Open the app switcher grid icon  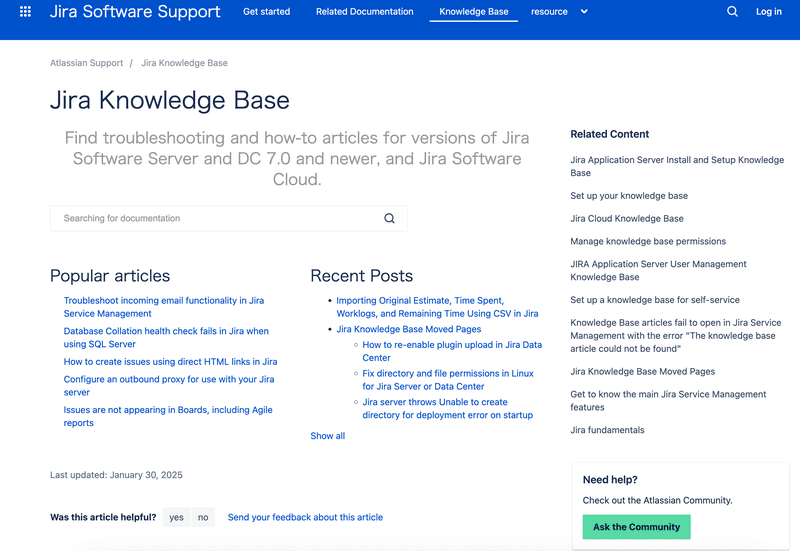[x=25, y=11]
